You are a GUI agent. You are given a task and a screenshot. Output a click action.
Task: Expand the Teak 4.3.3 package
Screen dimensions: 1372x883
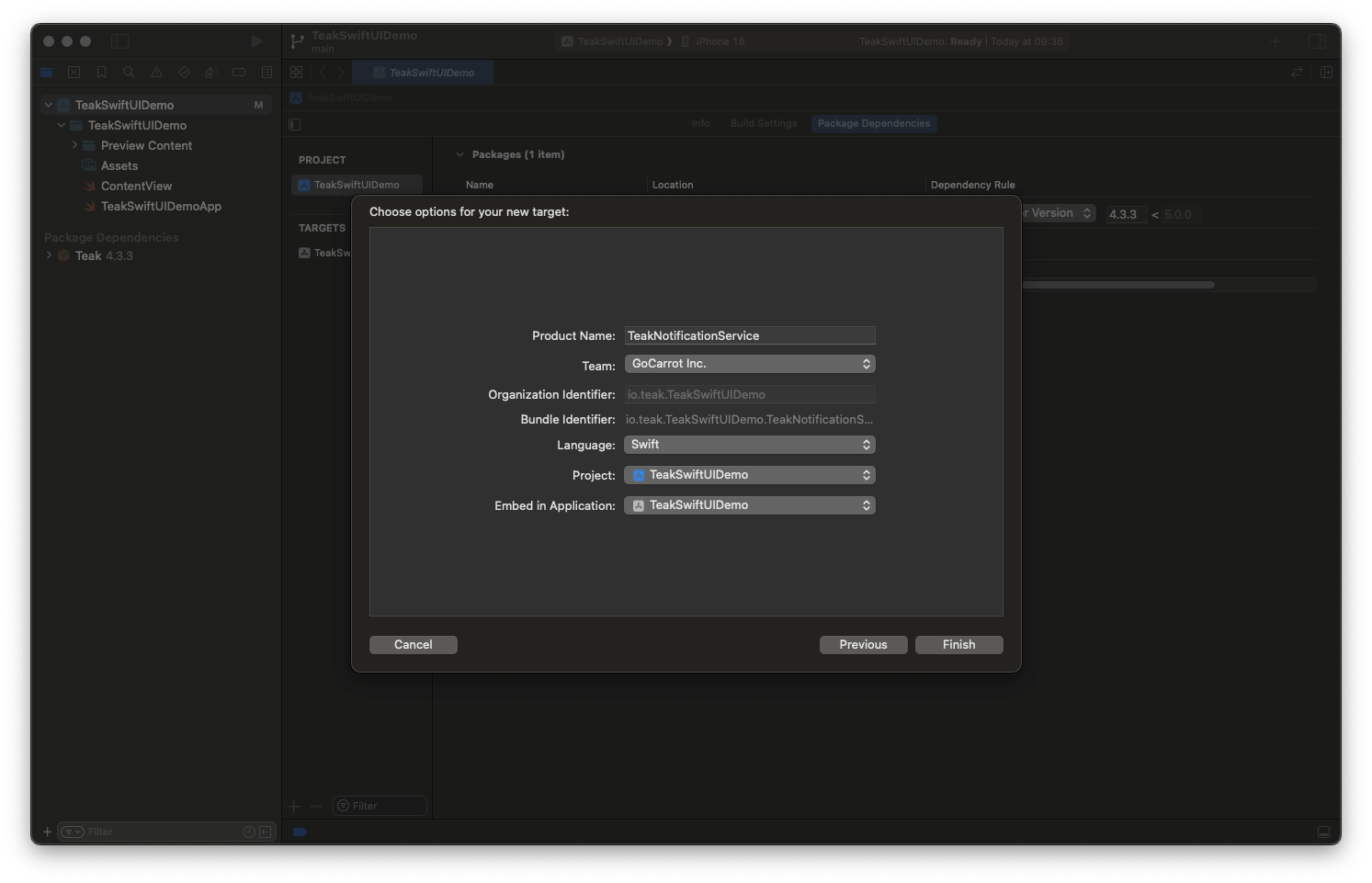pyautogui.click(x=49, y=255)
